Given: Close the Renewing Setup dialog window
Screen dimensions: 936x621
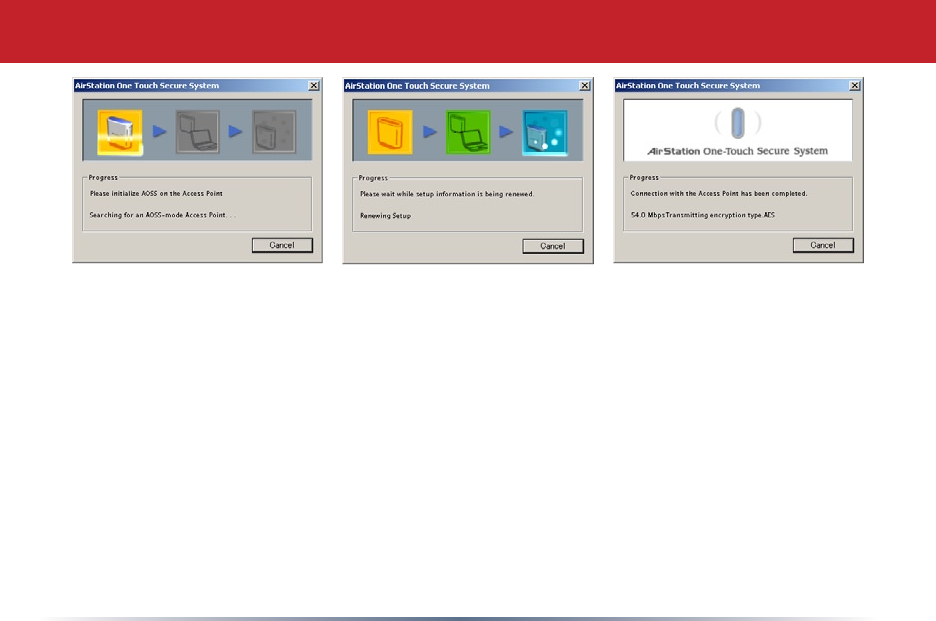Looking at the screenshot, I should 584,86.
